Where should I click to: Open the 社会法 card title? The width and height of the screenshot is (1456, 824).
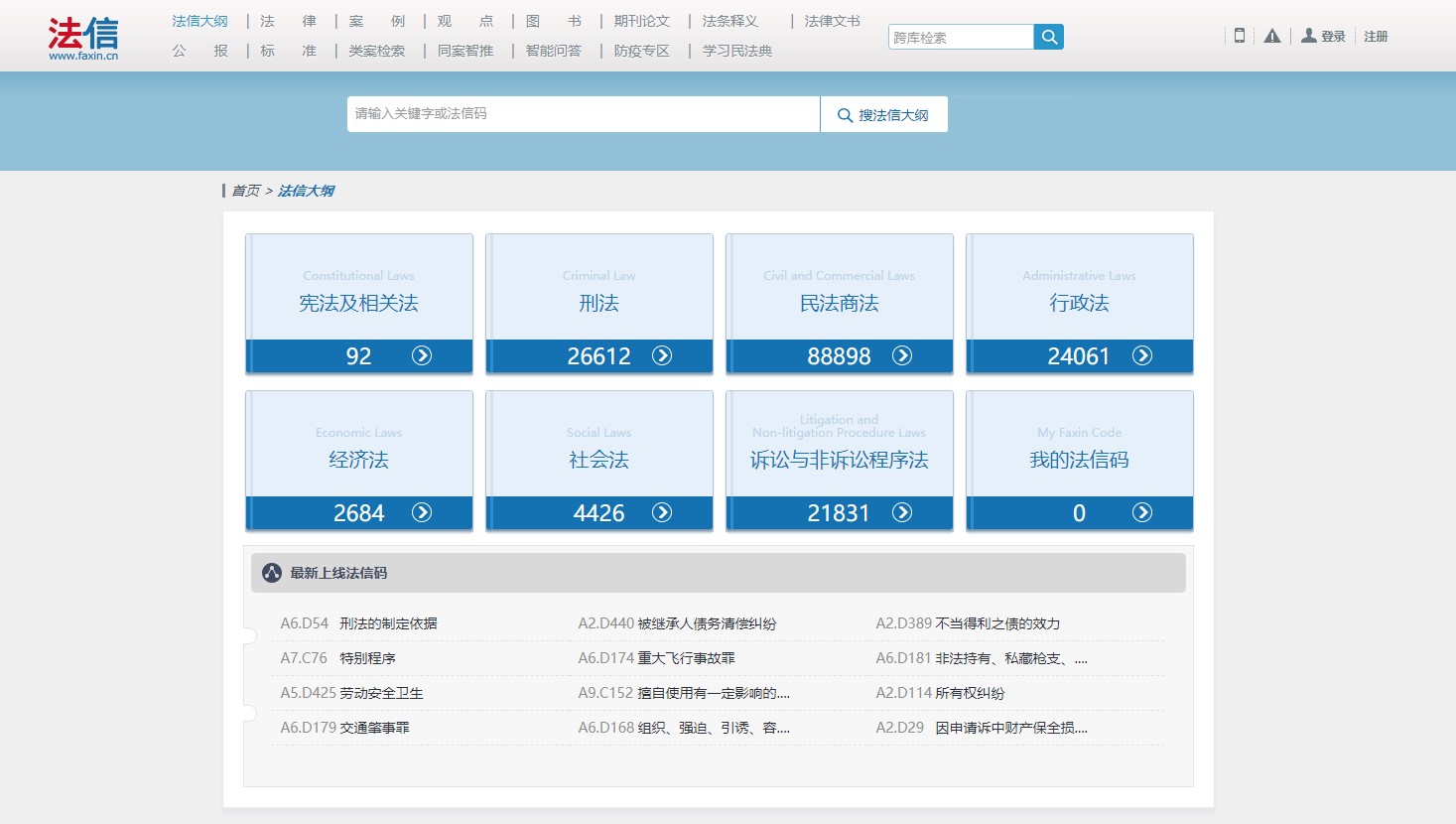(x=599, y=460)
